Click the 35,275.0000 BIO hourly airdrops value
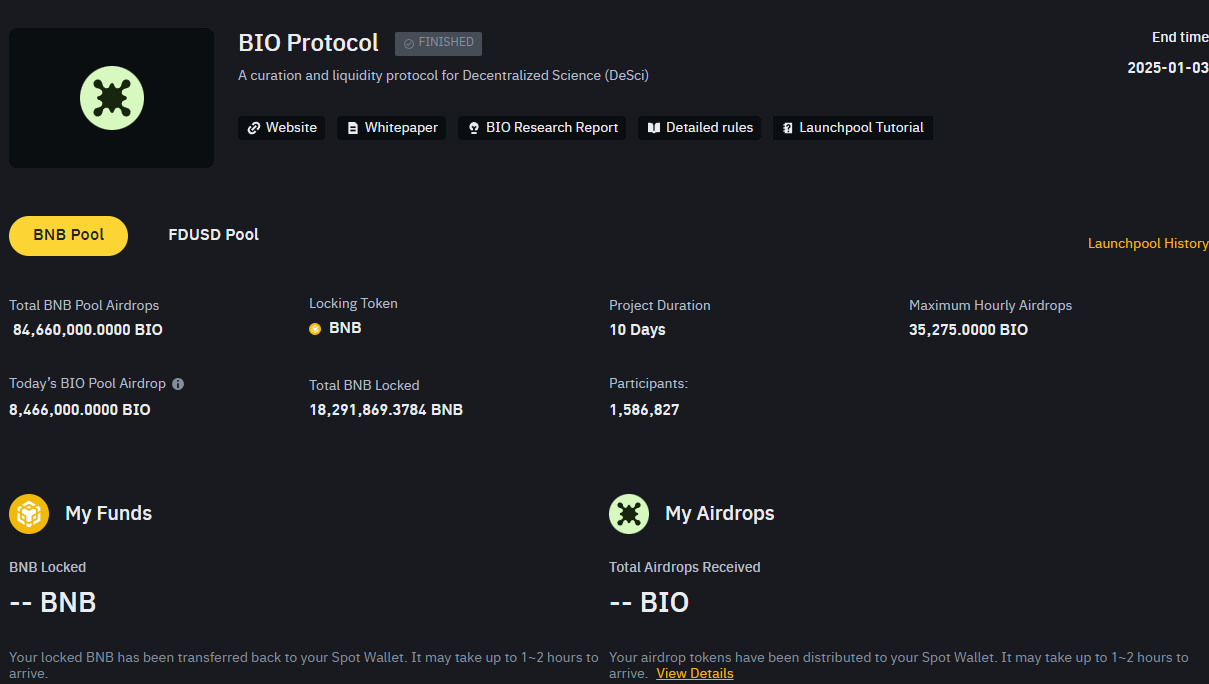This screenshot has width=1209, height=684. tap(968, 330)
